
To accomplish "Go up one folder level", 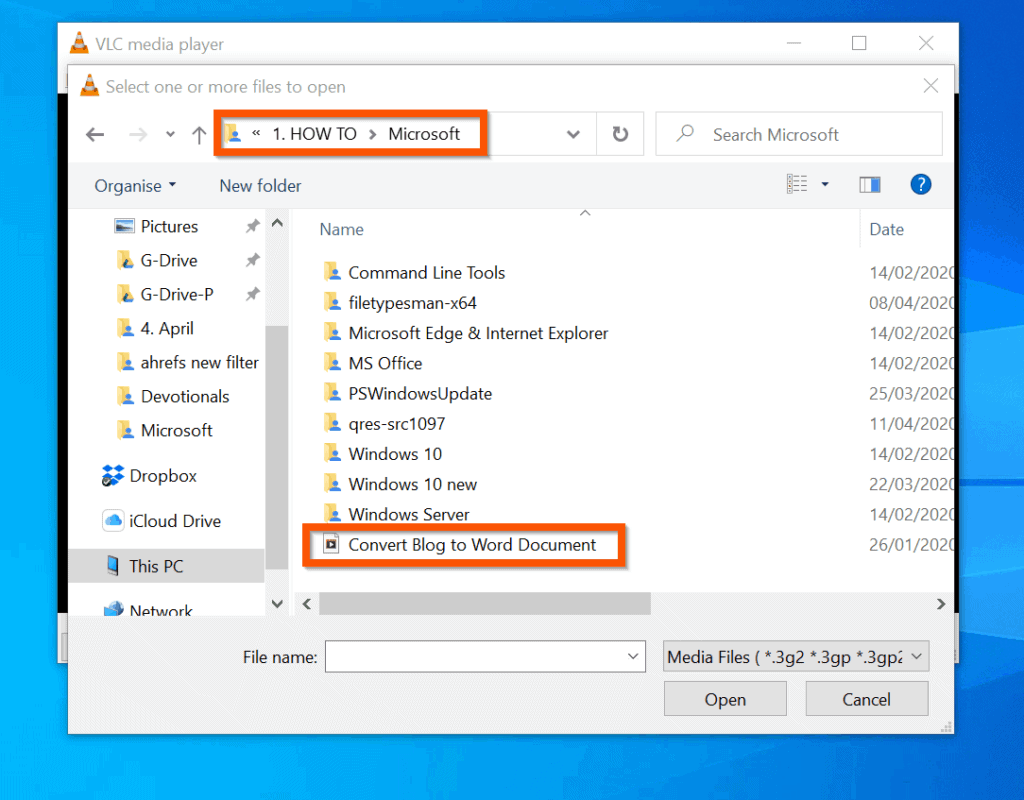I will [x=199, y=135].
